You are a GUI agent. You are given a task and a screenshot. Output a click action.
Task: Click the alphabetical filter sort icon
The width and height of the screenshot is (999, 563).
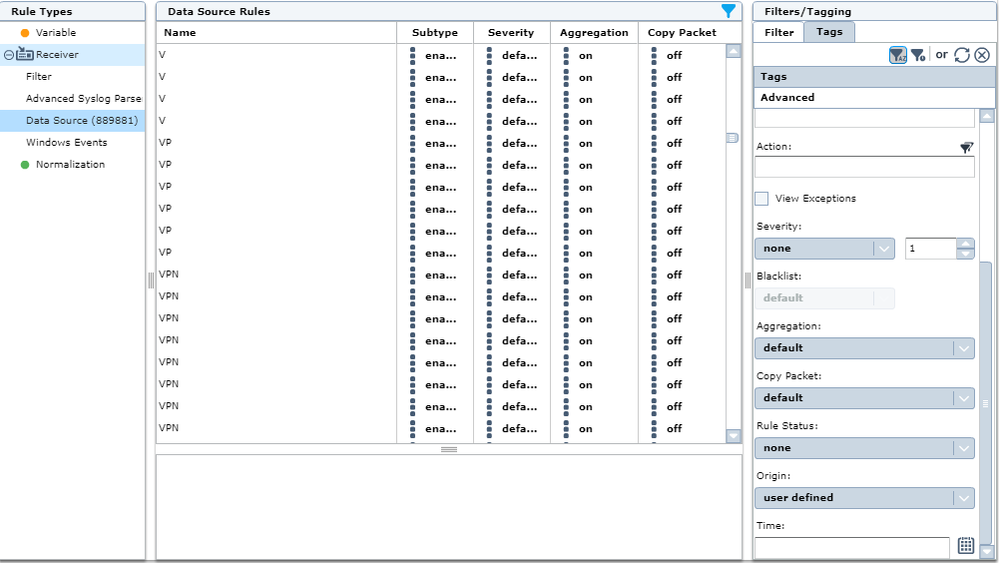(897, 55)
